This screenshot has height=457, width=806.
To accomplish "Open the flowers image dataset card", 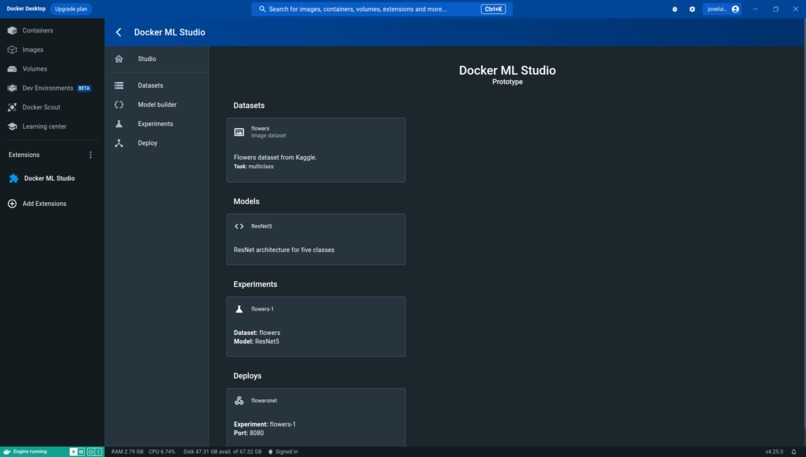I will point(316,150).
